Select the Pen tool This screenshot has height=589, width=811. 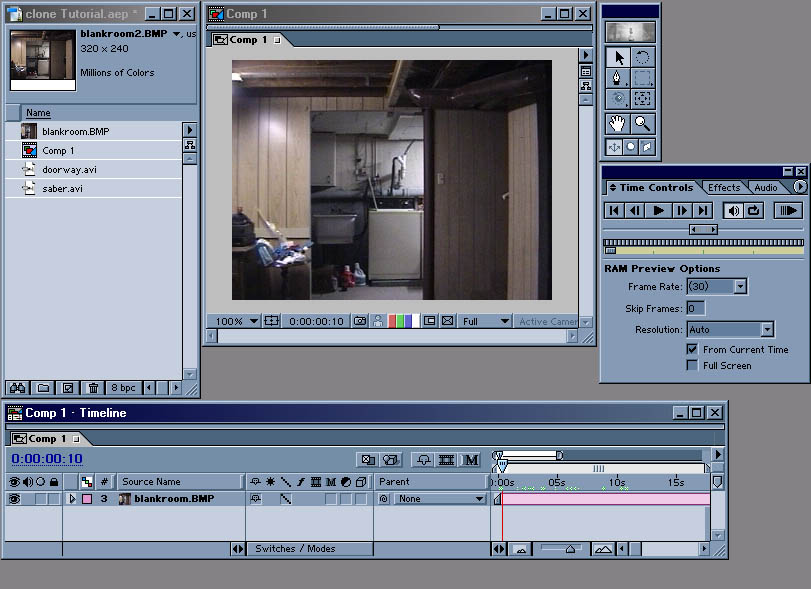[x=617, y=78]
